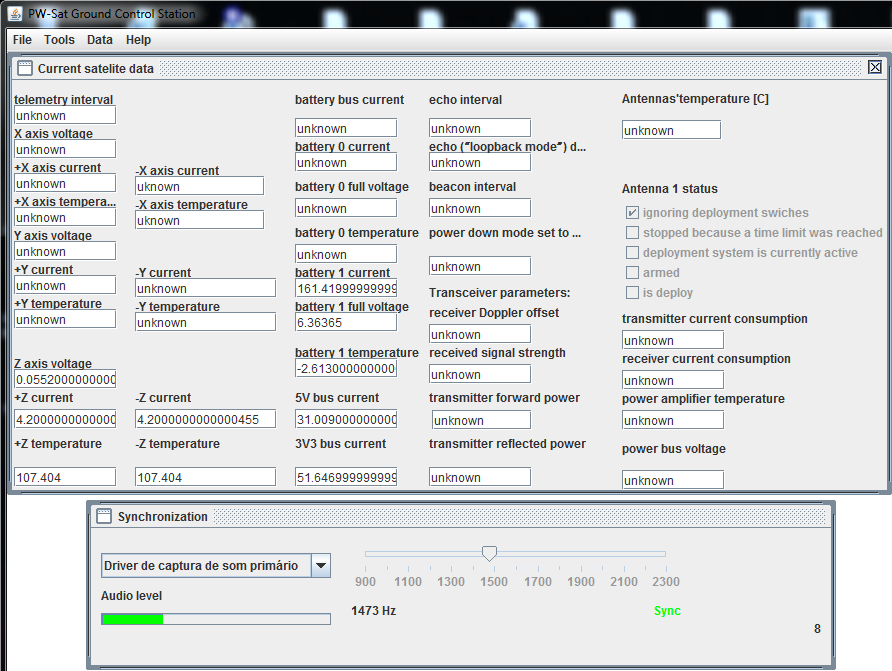The image size is (892, 671).
Task: Click the transmitter reflected power field
Action: coord(480,477)
